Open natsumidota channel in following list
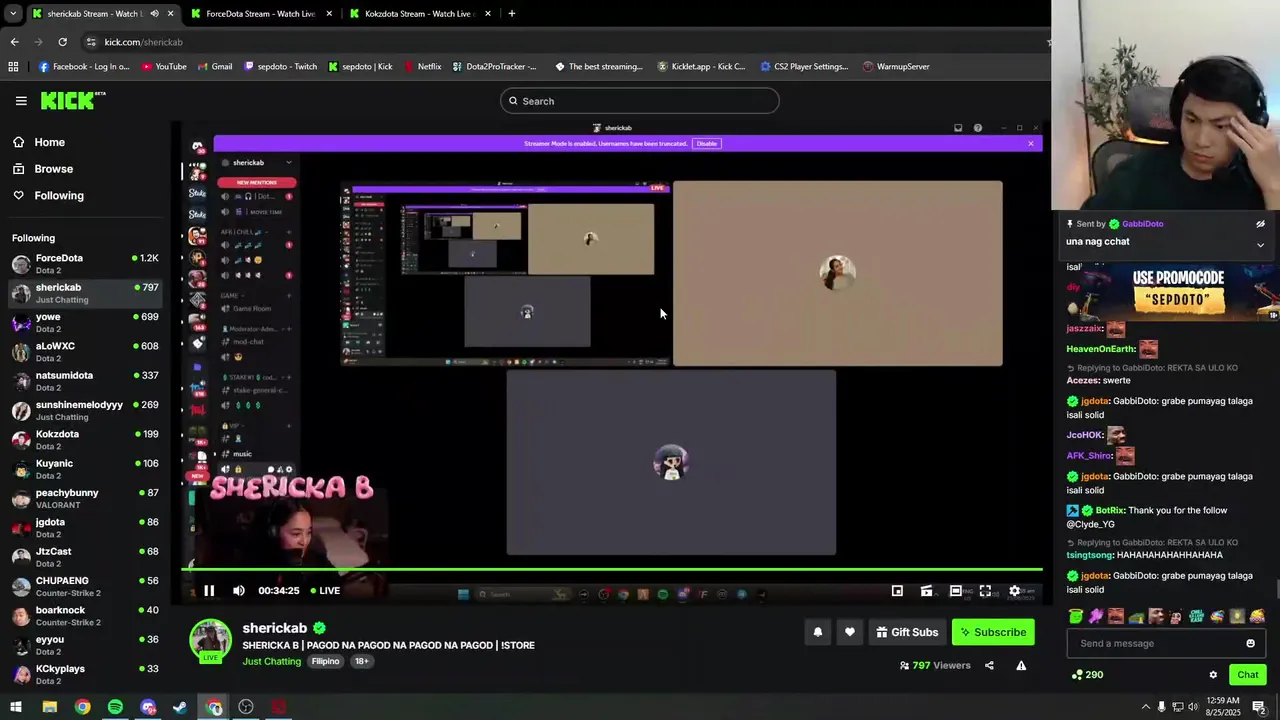Screen dimensions: 1280x720 pyautogui.click(x=85, y=381)
